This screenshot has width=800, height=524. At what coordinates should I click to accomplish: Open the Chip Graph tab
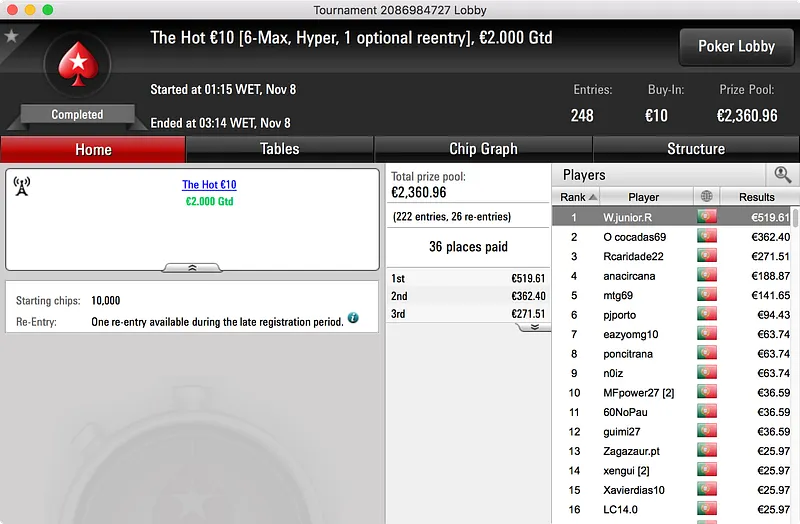point(483,149)
